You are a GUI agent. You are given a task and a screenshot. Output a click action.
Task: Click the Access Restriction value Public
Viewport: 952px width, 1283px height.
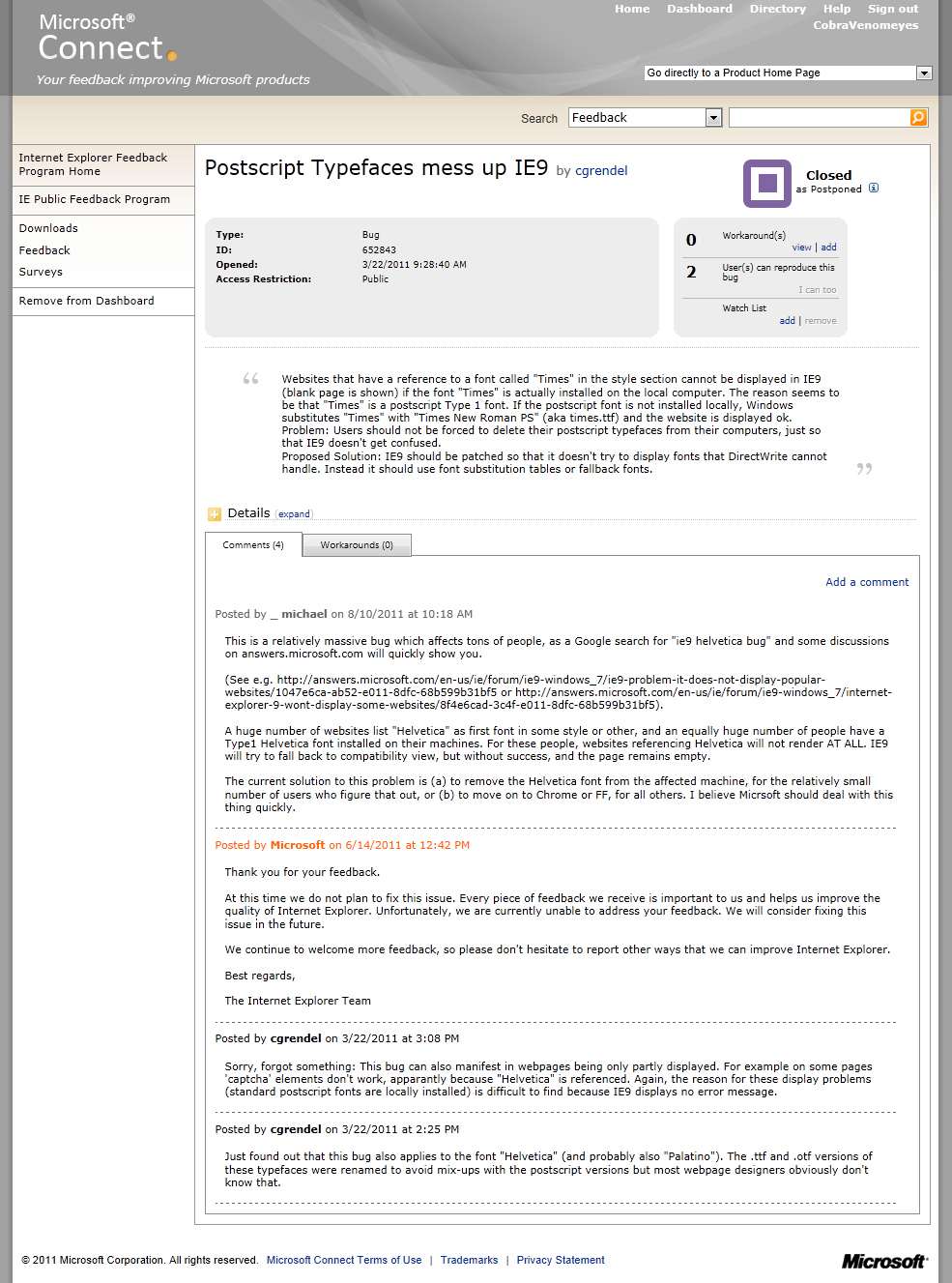tap(376, 279)
